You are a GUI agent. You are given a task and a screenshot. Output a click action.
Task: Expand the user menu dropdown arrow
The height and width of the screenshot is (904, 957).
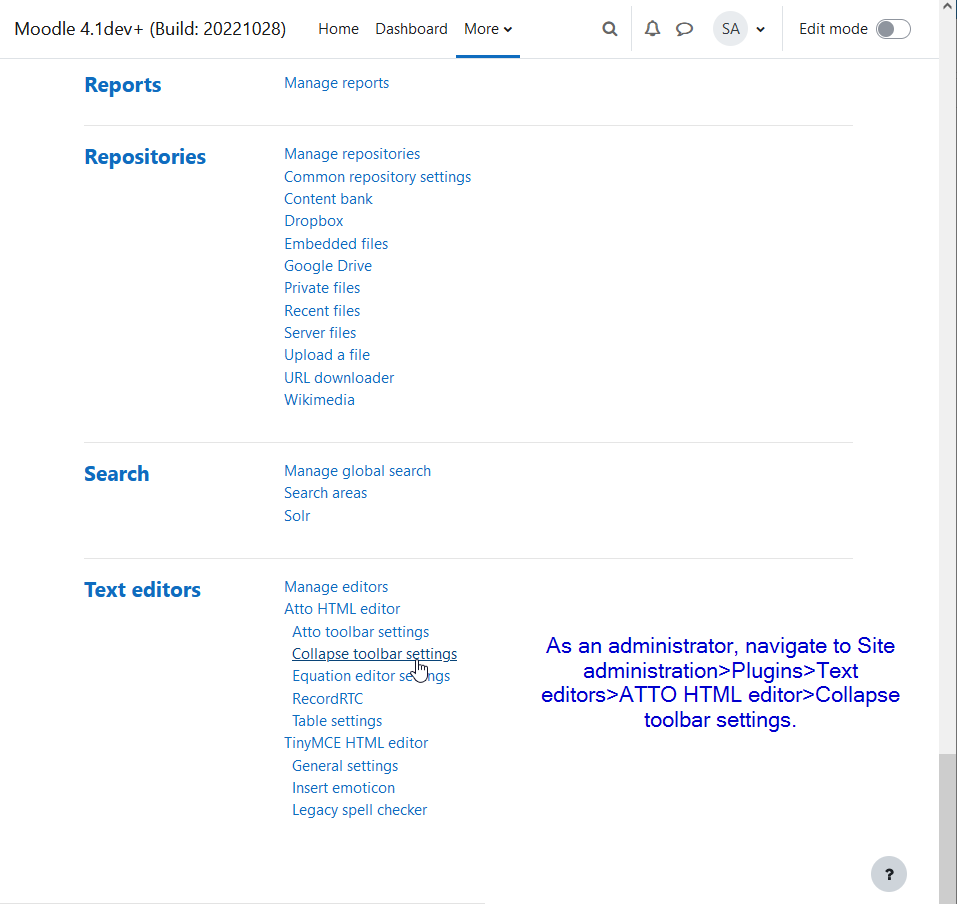coord(760,29)
